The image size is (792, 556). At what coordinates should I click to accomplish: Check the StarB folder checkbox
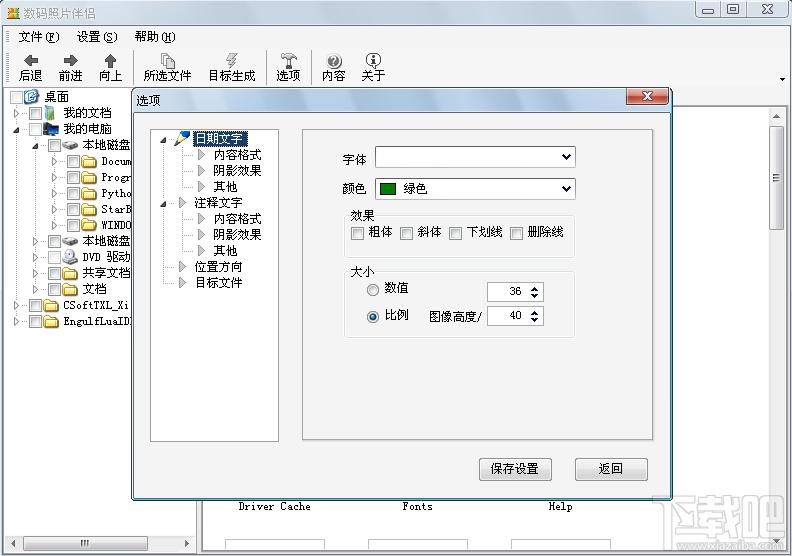pyautogui.click(x=73, y=210)
